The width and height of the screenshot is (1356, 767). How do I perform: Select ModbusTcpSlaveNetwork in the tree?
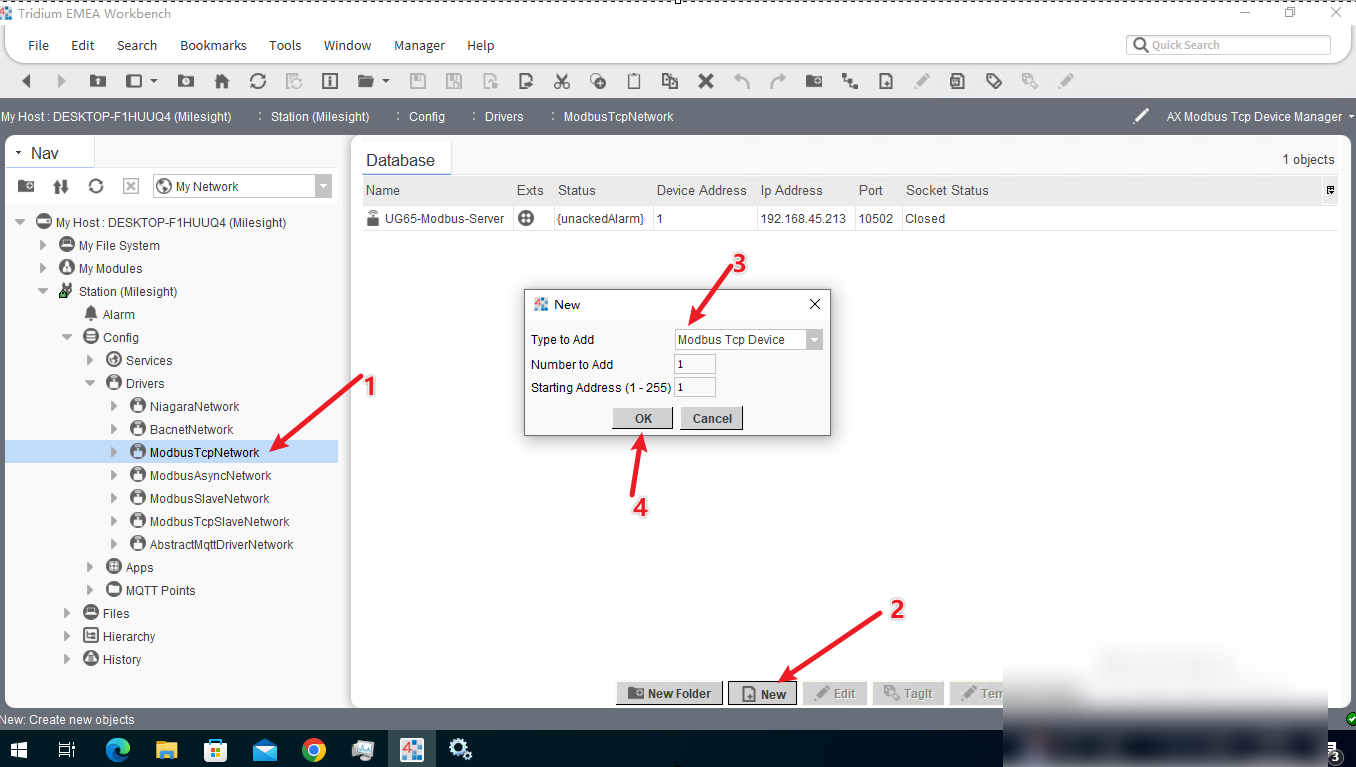219,521
